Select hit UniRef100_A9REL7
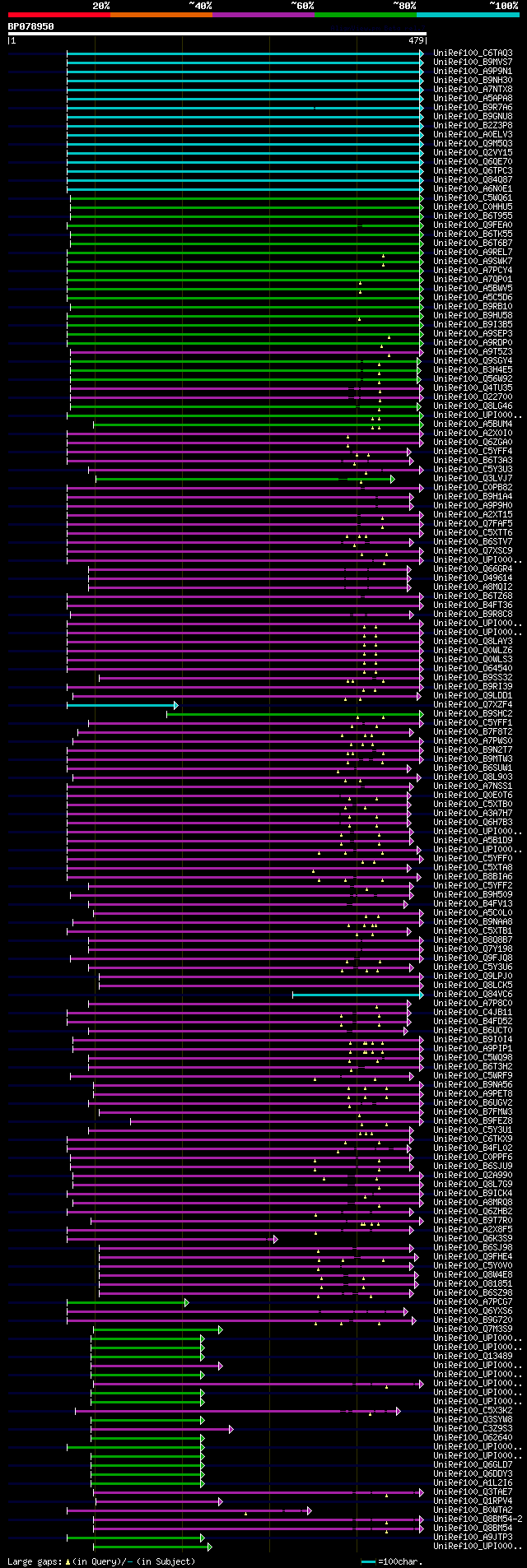Screen dimensions: 527x1568 point(473,253)
